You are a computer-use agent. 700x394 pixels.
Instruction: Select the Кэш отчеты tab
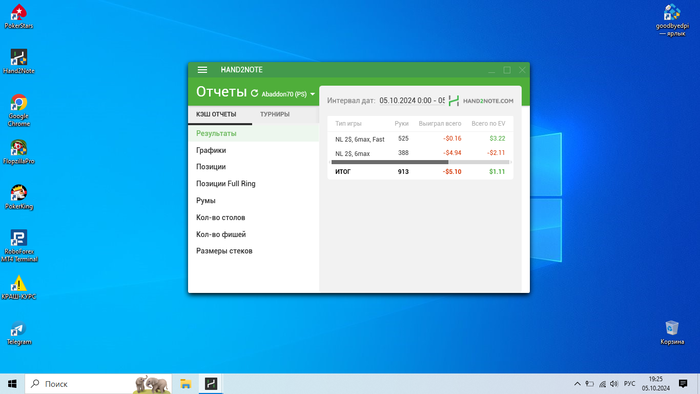pos(216,115)
